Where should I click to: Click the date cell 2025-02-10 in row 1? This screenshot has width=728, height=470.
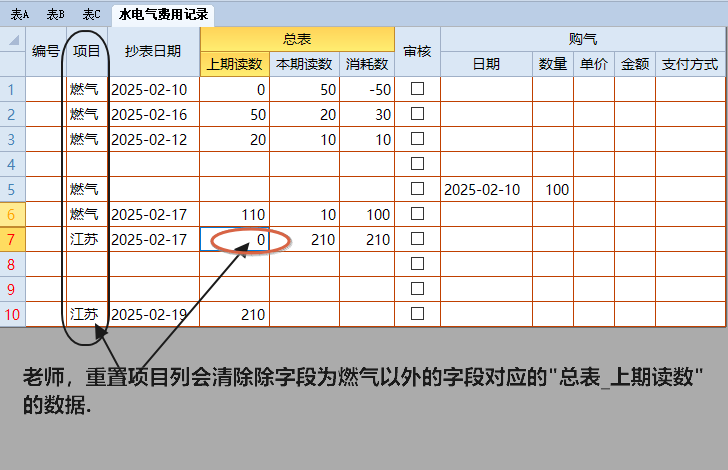[x=153, y=89]
